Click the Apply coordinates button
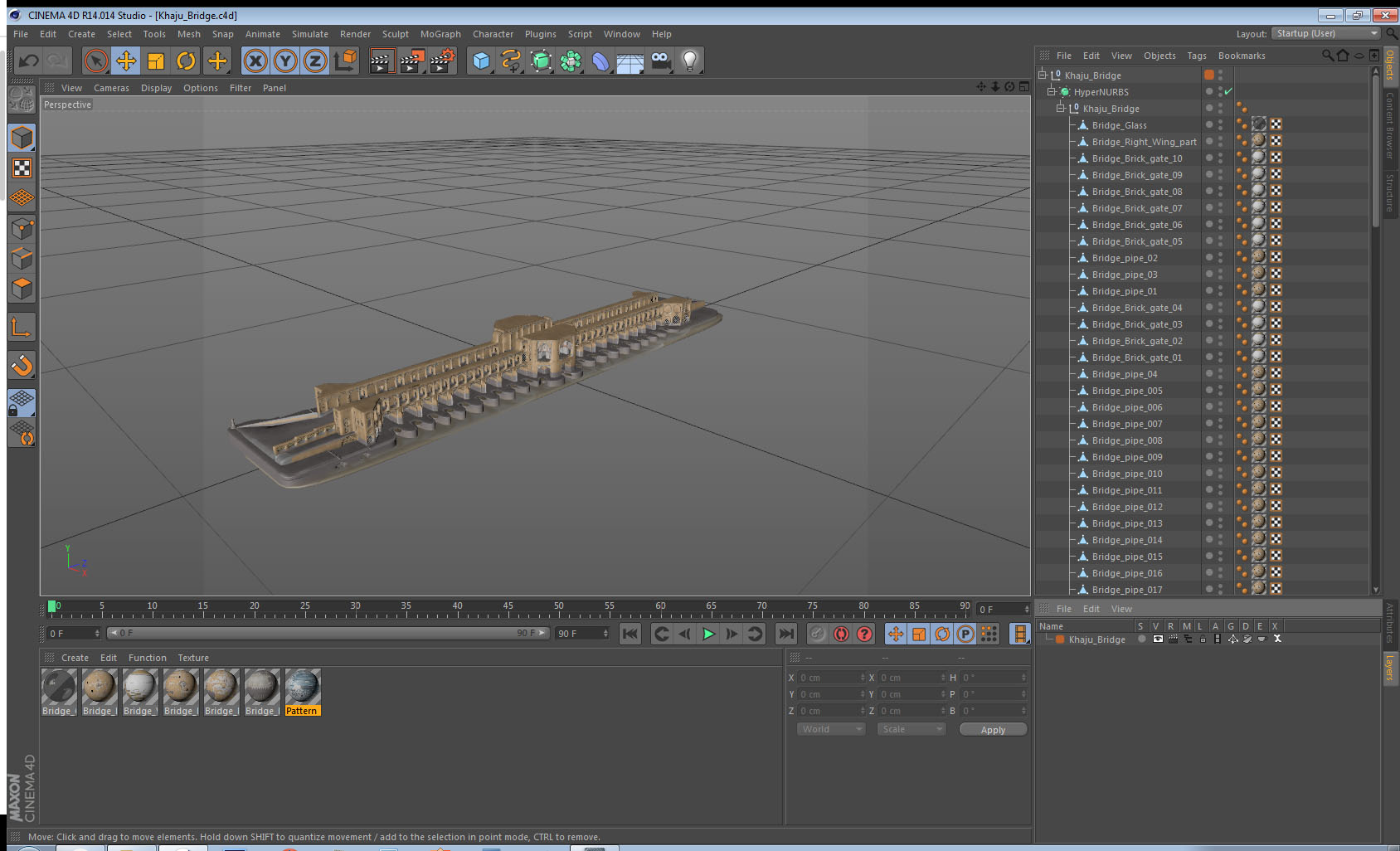The width and height of the screenshot is (1400, 851). [993, 730]
